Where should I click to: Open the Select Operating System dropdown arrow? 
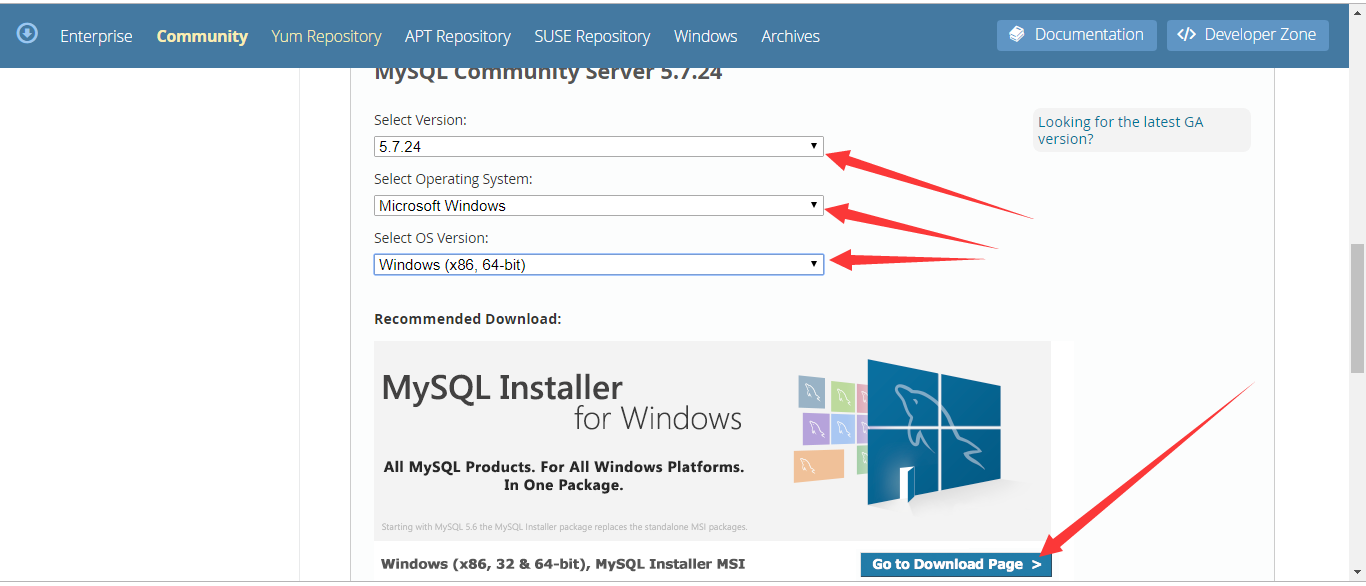813,205
